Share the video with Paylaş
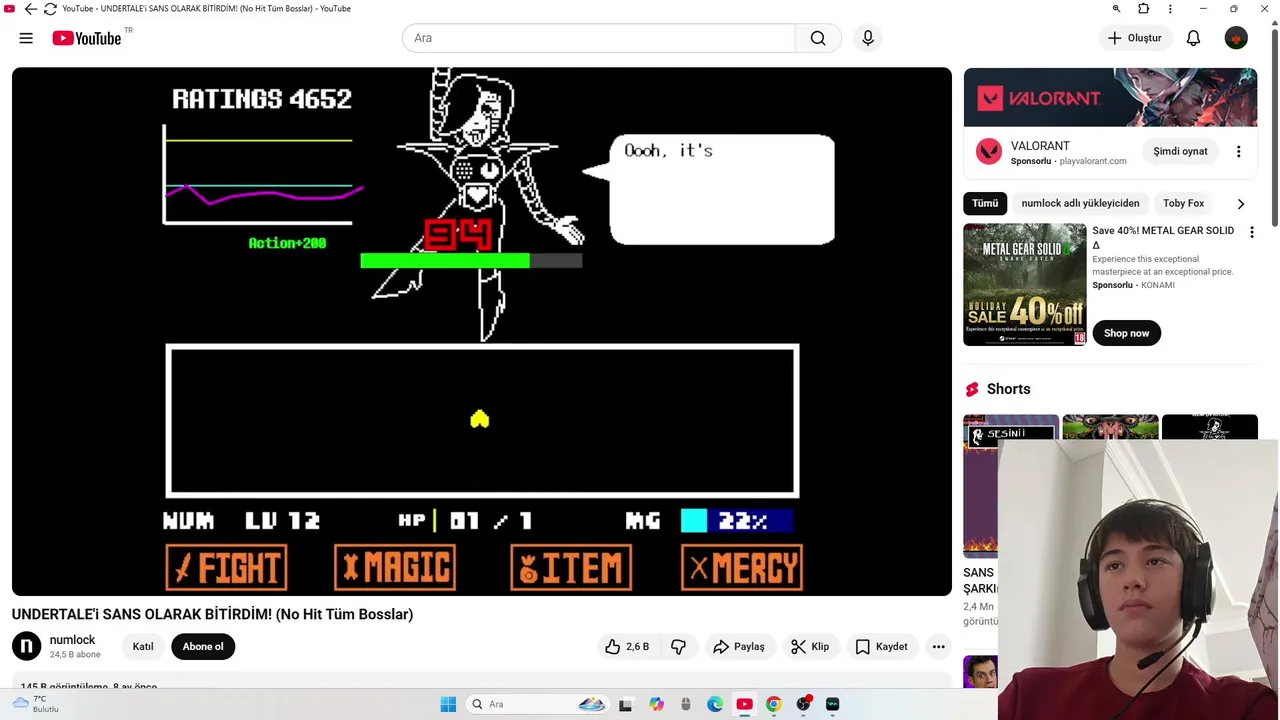Screen dimensions: 1280x720 click(x=738, y=647)
